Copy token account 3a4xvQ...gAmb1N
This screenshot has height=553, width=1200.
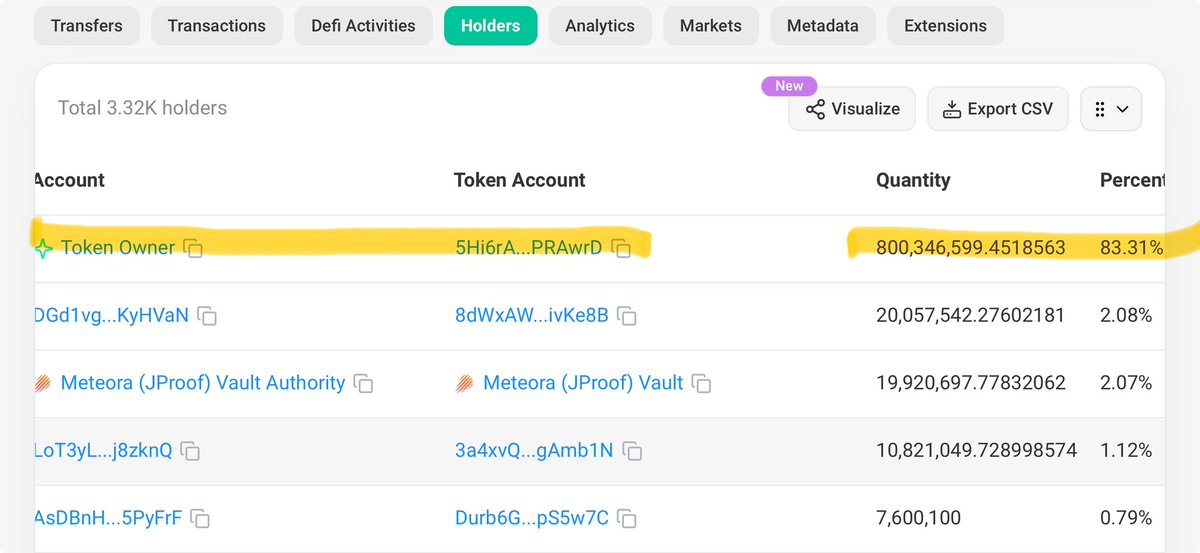click(x=632, y=451)
